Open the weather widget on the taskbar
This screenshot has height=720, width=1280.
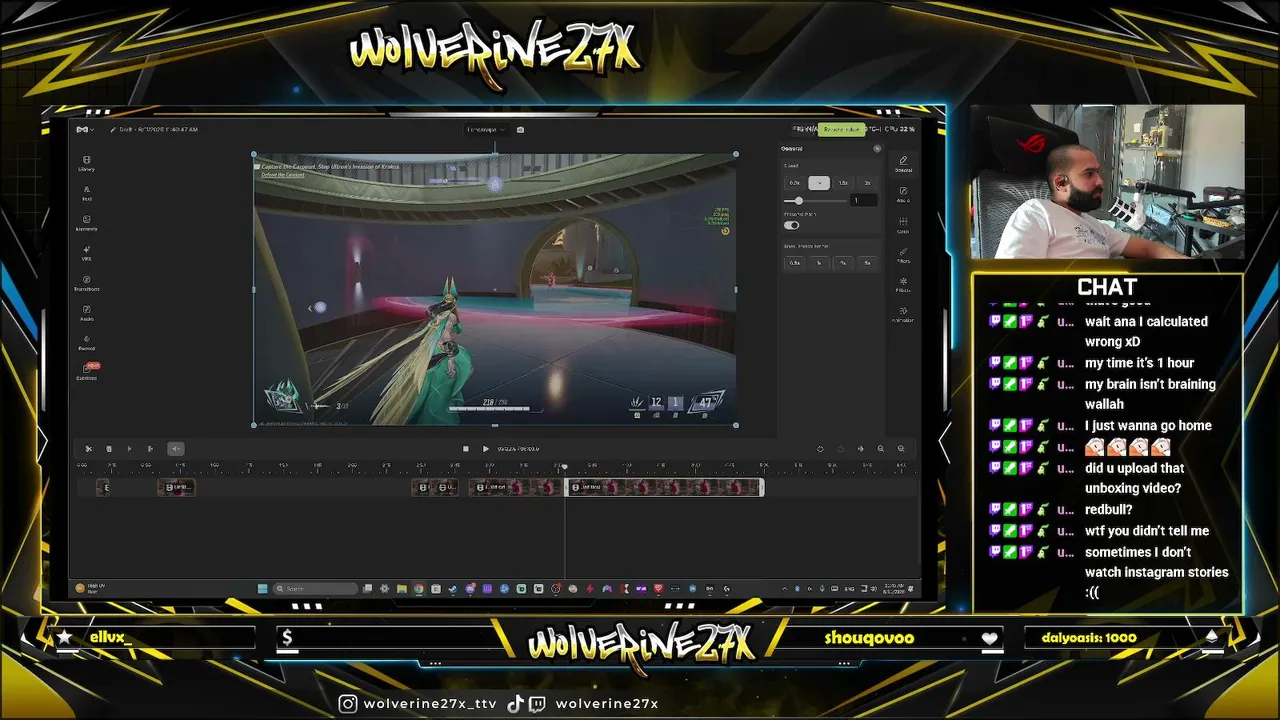pyautogui.click(x=92, y=588)
